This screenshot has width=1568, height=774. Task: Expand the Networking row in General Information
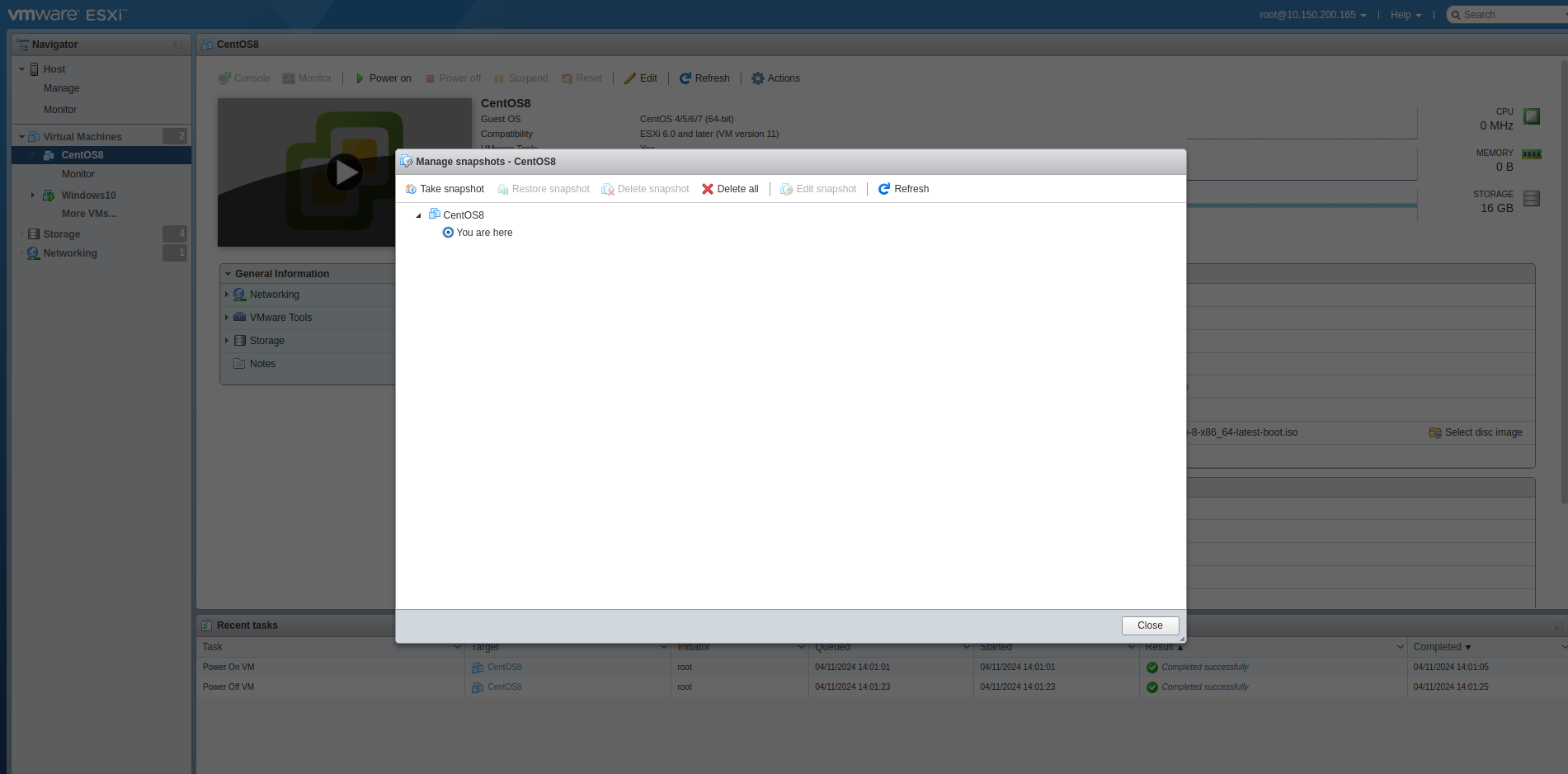[227, 295]
